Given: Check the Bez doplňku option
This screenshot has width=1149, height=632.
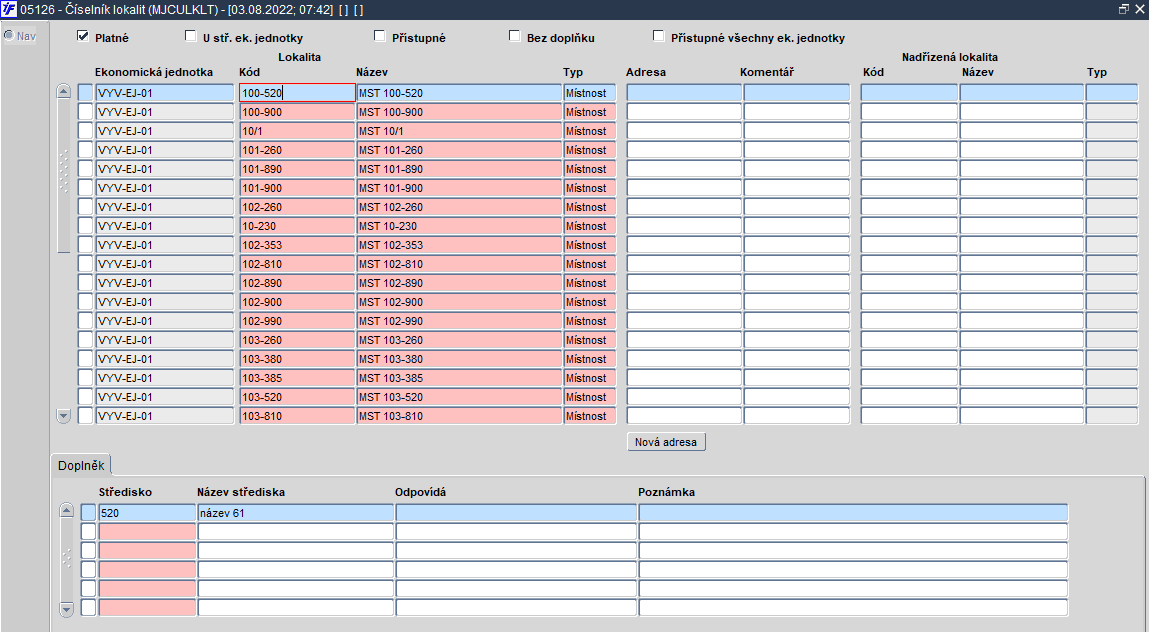Looking at the screenshot, I should pos(514,36).
